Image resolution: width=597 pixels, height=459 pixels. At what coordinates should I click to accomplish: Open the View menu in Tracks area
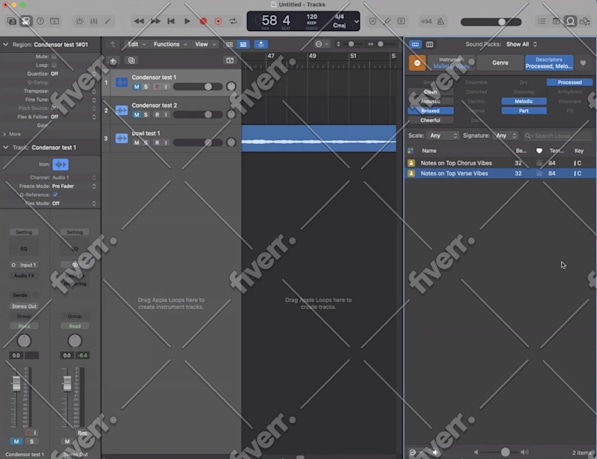(x=205, y=45)
